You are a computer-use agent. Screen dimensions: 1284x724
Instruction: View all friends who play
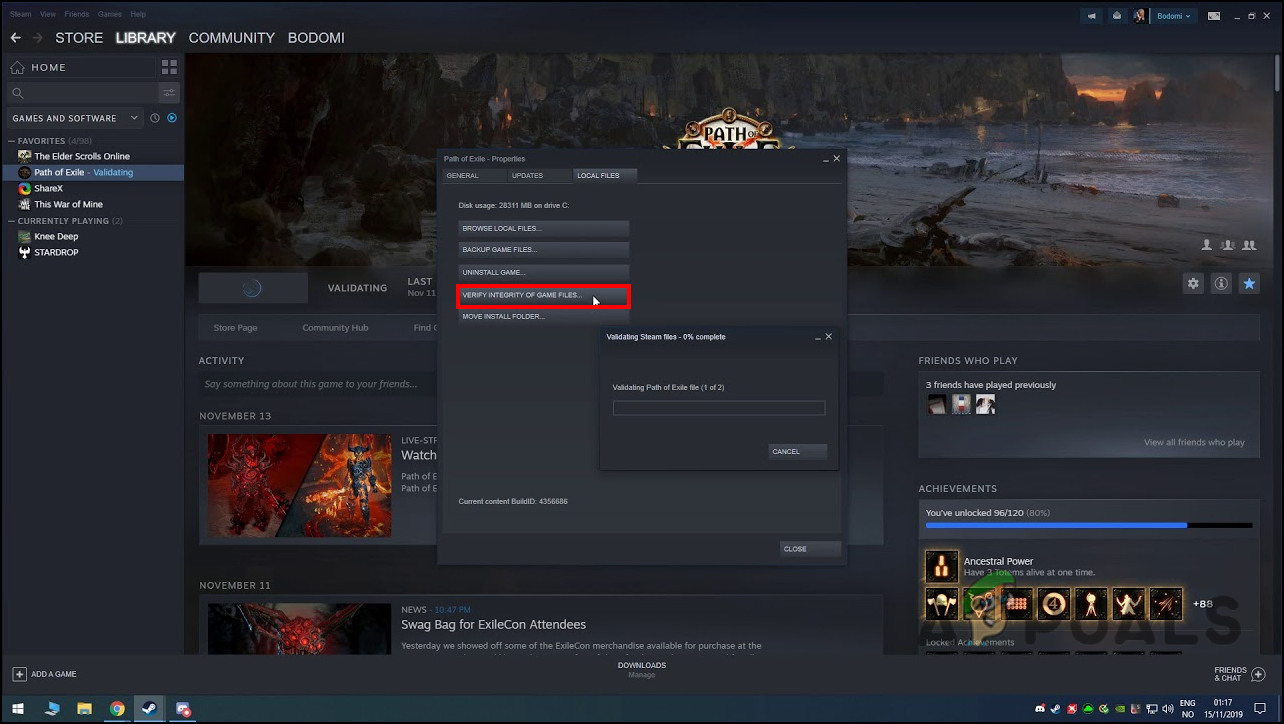click(1194, 442)
